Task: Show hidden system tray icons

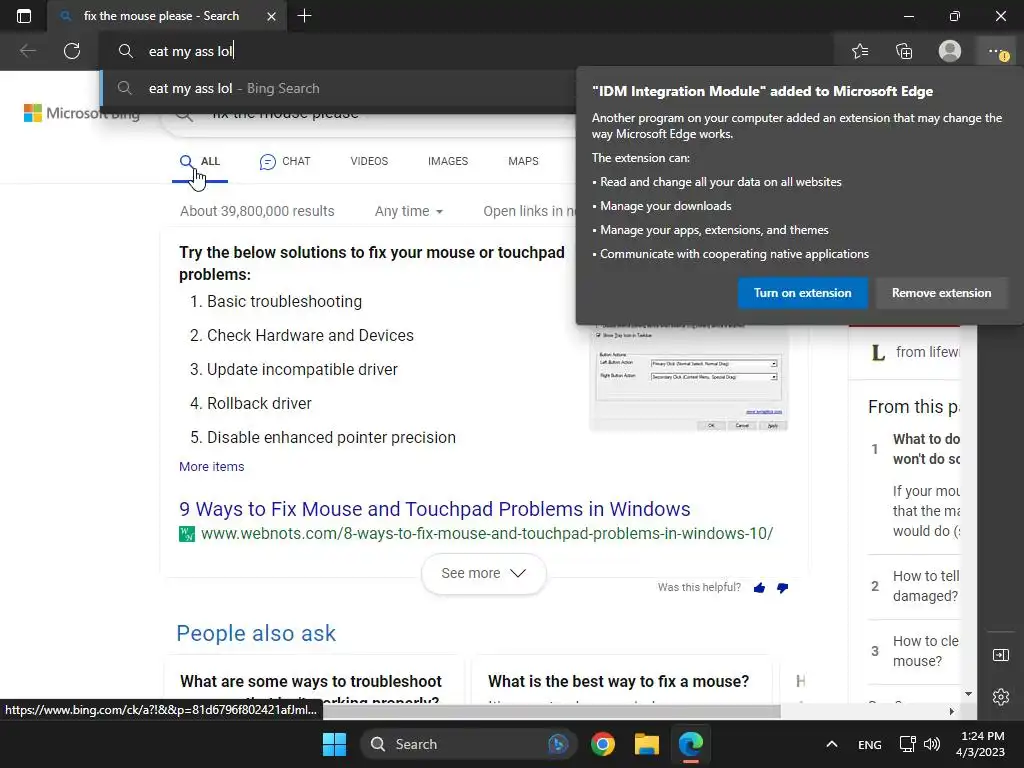Action: click(x=831, y=744)
